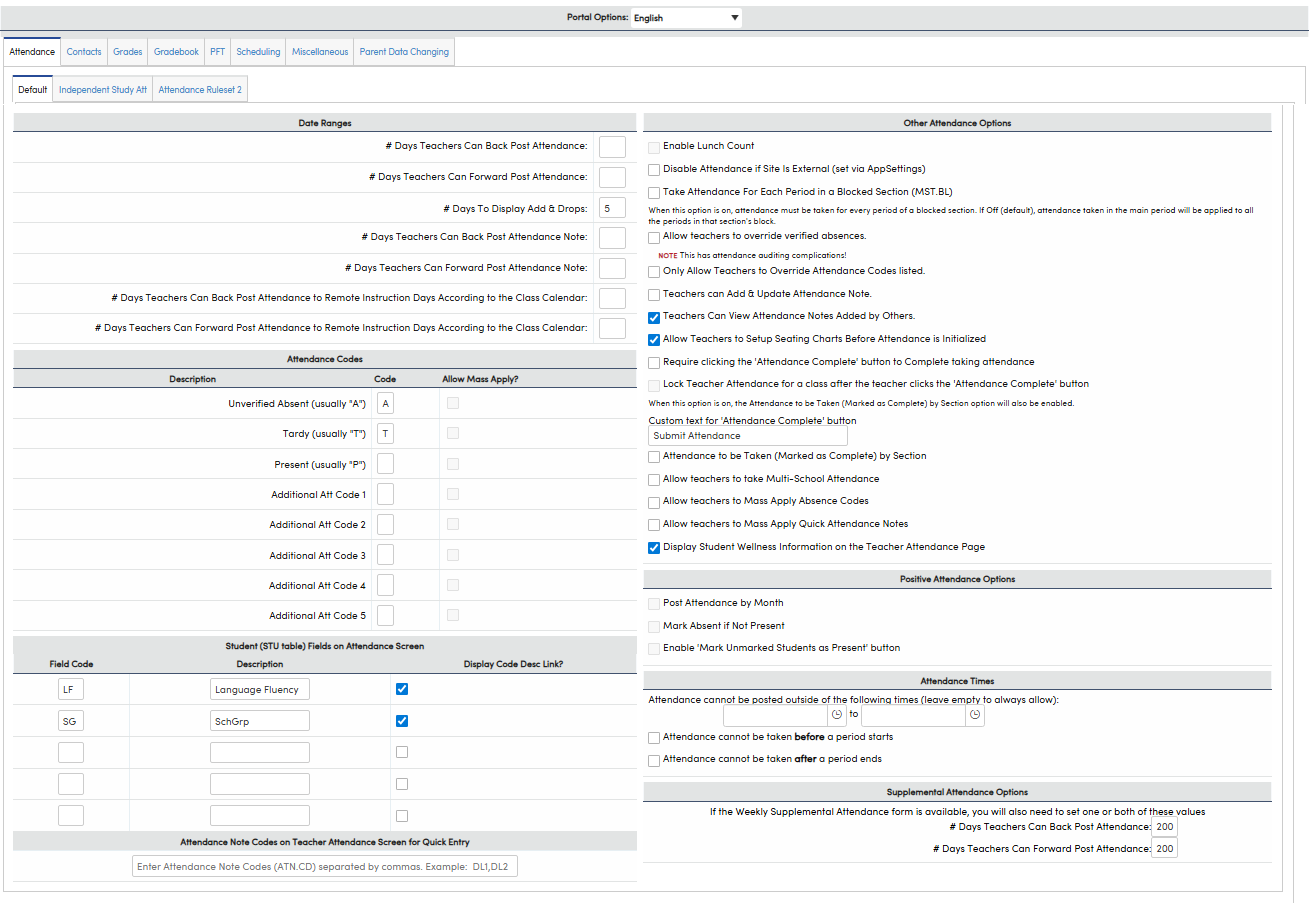Image resolution: width=1309 pixels, height=903 pixels.
Task: Click the SG field code box
Action: (71, 721)
